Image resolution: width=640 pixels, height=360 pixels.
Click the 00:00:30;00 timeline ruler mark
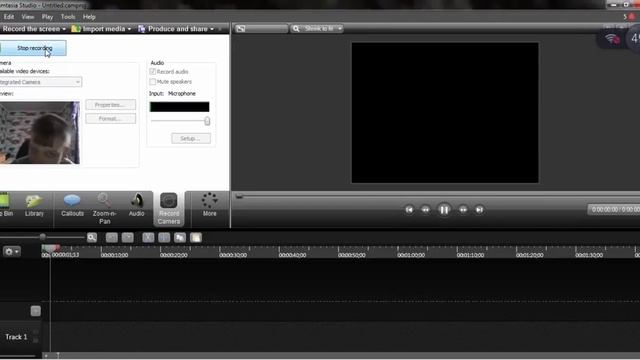[233, 255]
